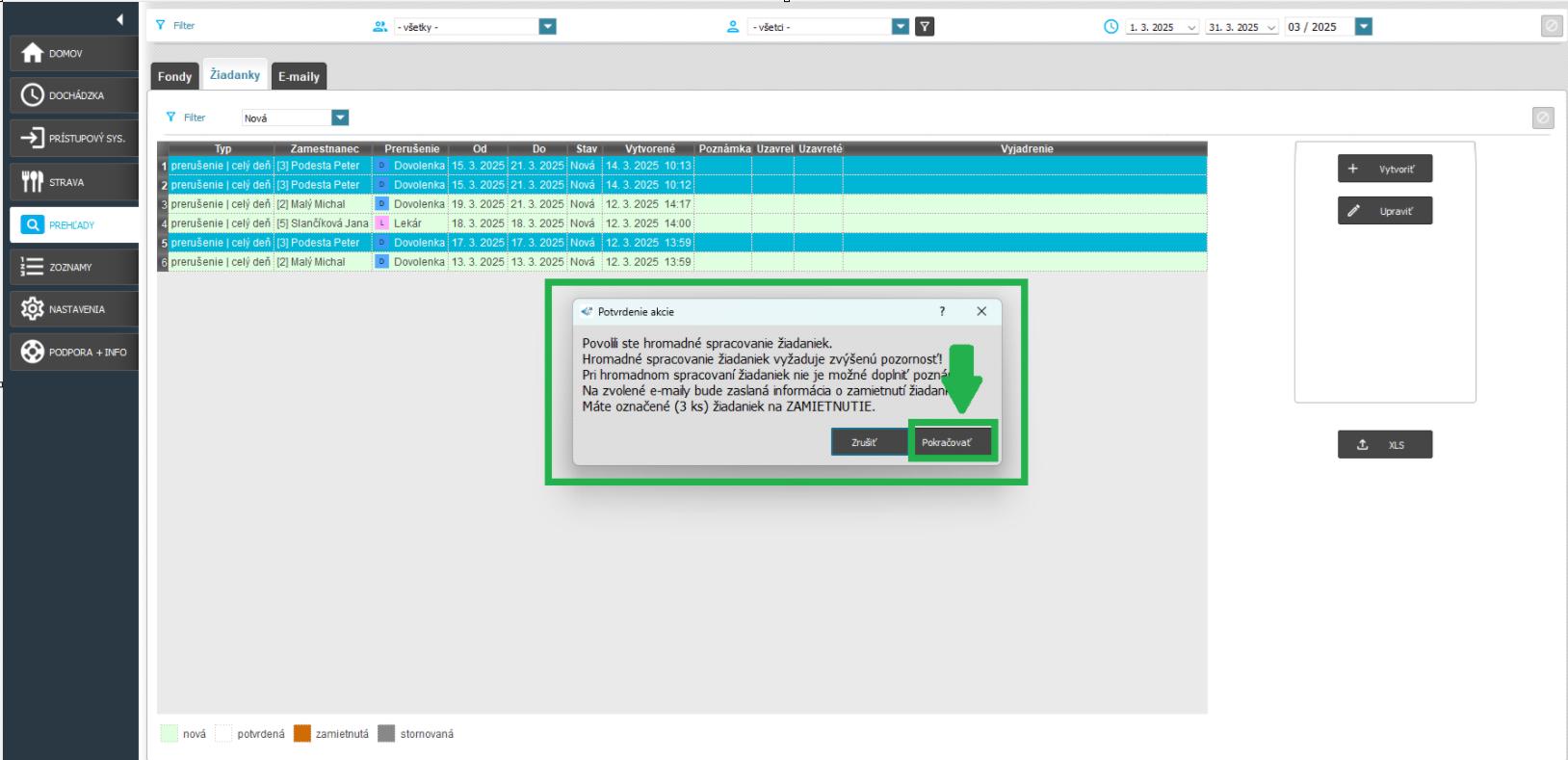Open the 03 / 2025 month dropdown

pyautogui.click(x=1363, y=27)
